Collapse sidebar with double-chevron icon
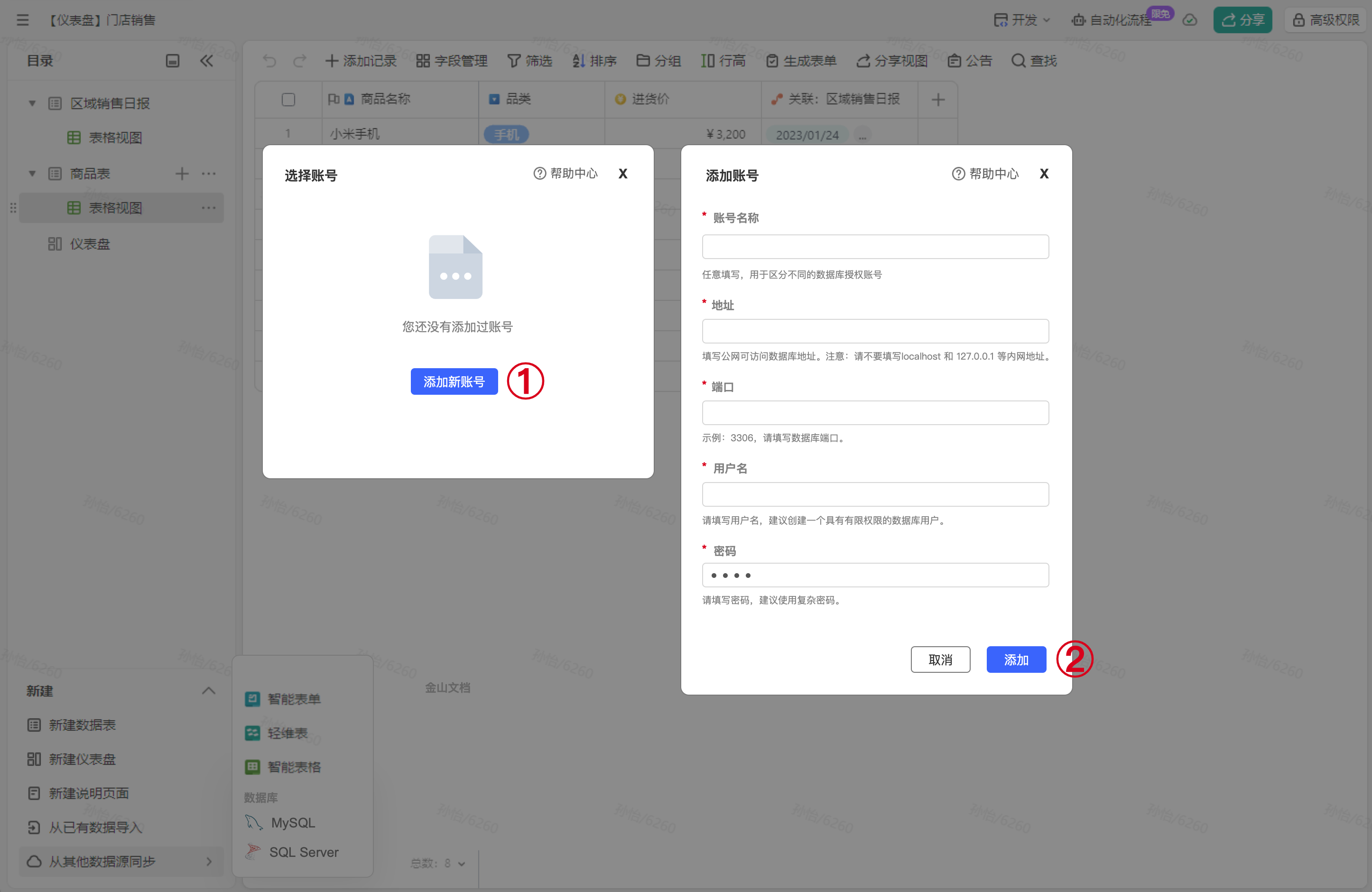The image size is (1372, 892). point(206,61)
